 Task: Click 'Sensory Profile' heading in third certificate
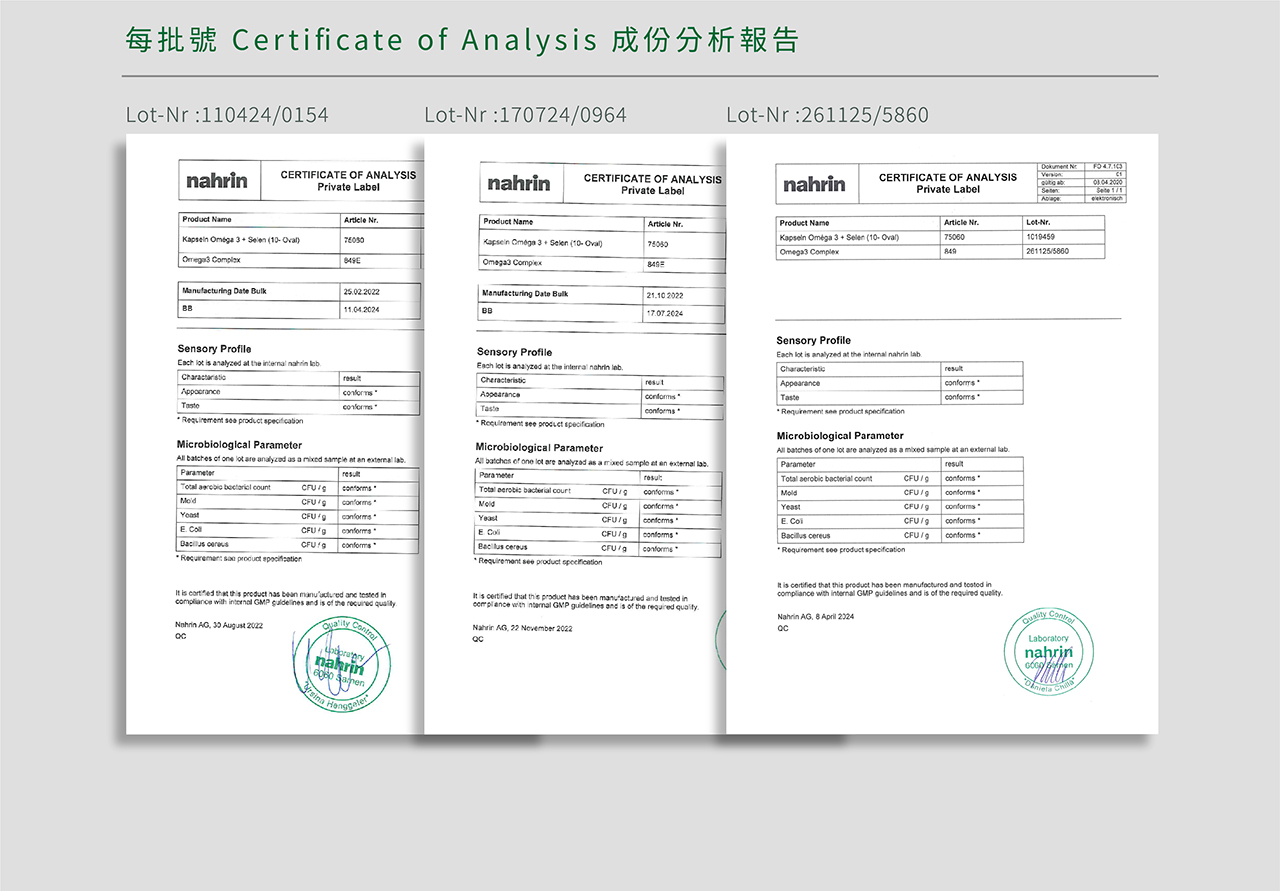pos(814,341)
